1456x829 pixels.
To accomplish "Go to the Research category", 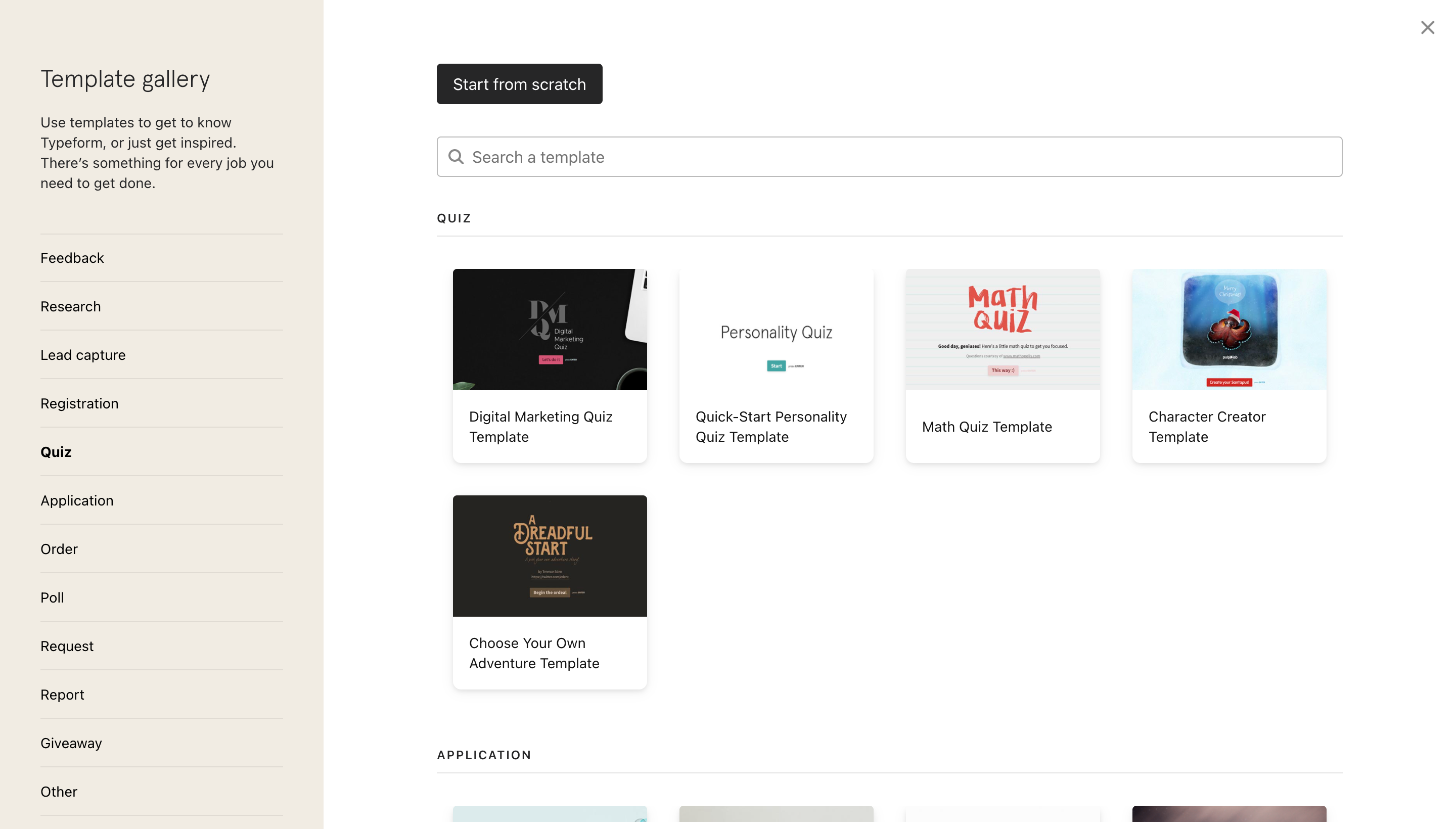I will 71,306.
